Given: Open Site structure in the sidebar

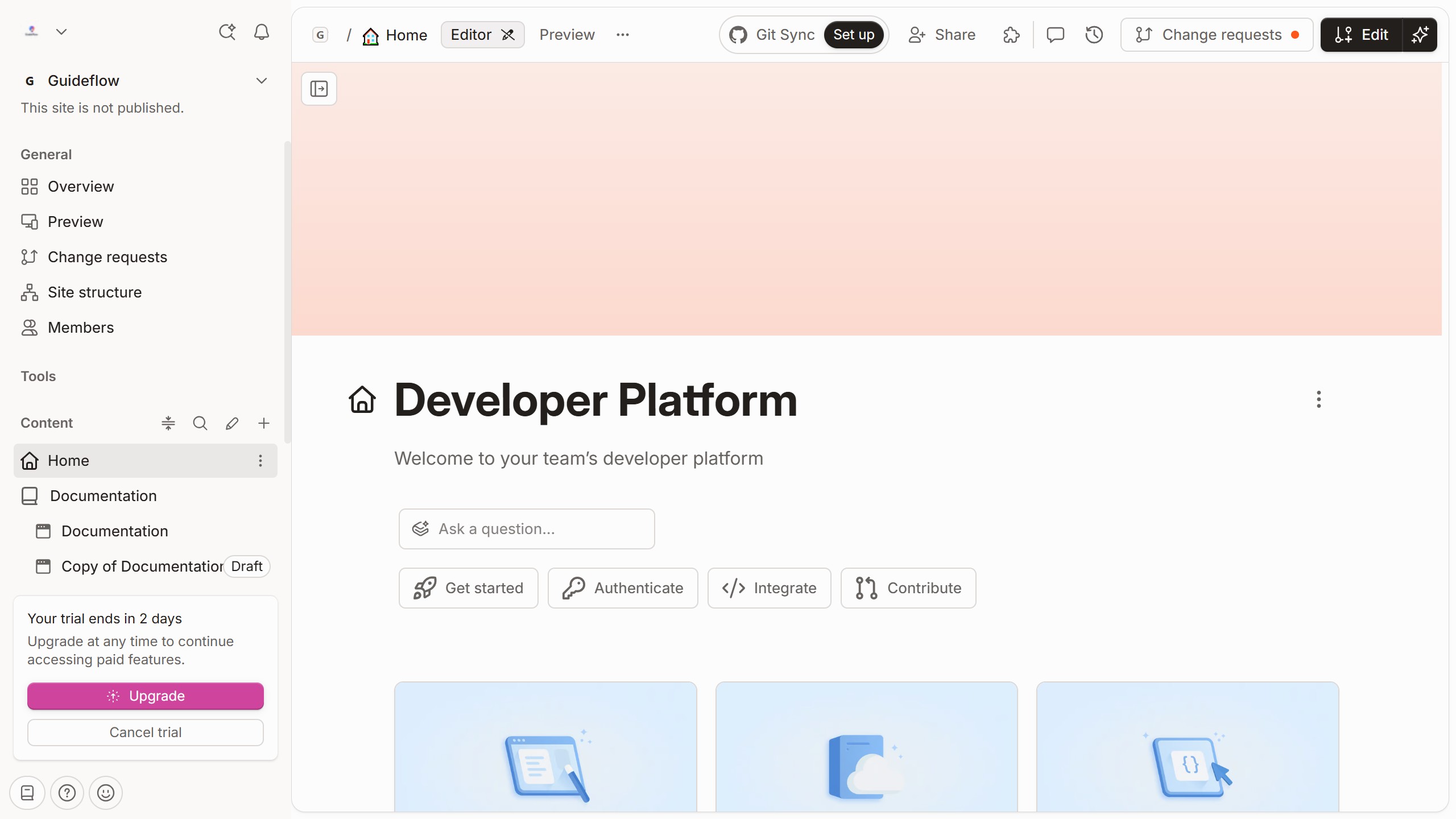Looking at the screenshot, I should pos(145,292).
